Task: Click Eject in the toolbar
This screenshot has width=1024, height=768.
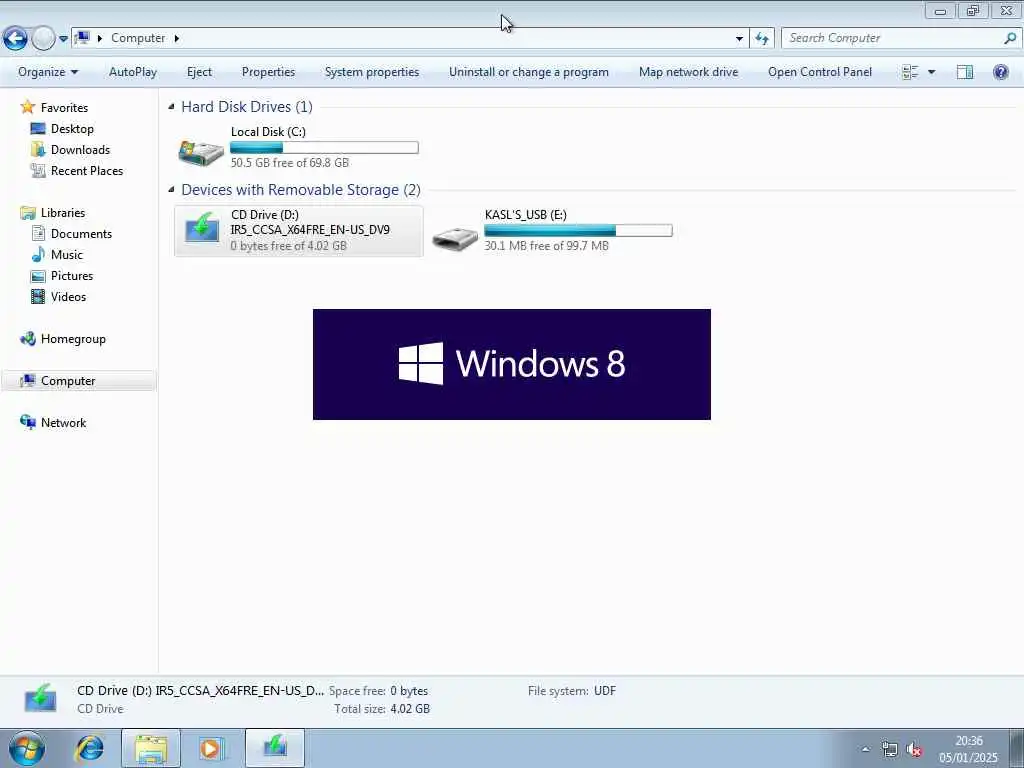Action: point(199,72)
